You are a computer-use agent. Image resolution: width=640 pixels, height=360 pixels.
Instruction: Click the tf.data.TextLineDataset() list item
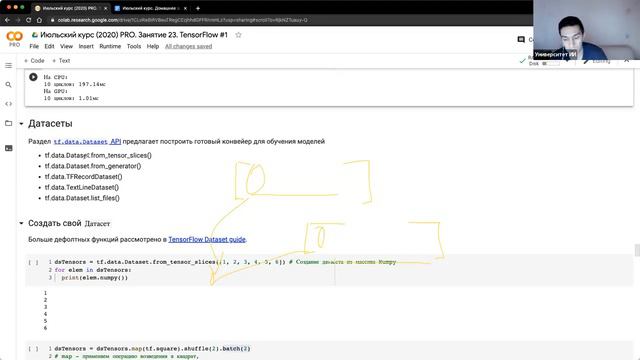tap(82, 187)
